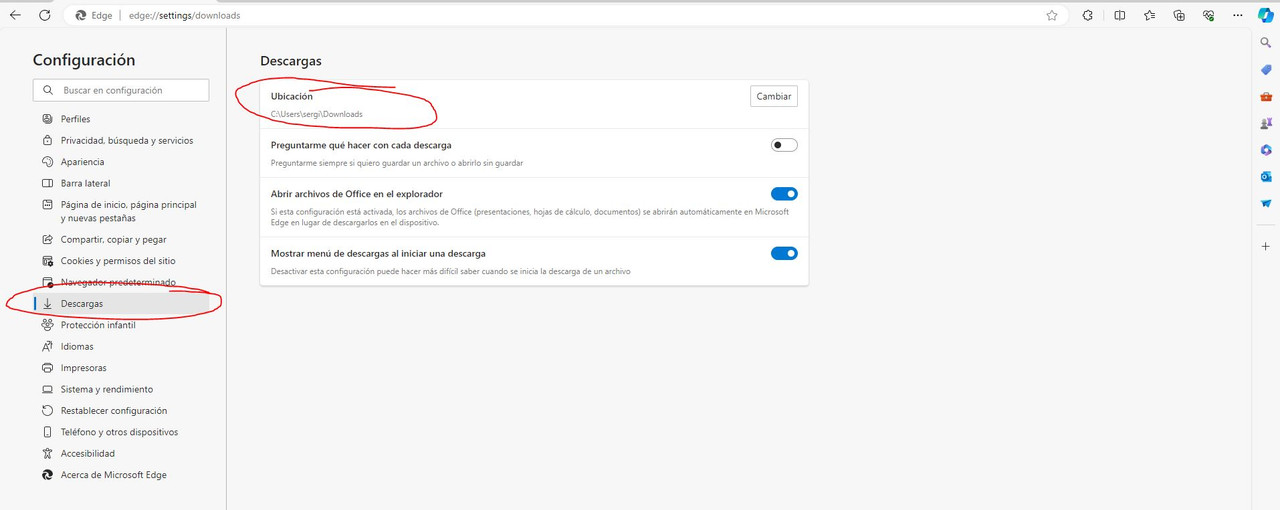Open the sidebar Shopping tag icon
This screenshot has height=510, width=1280.
point(1266,70)
